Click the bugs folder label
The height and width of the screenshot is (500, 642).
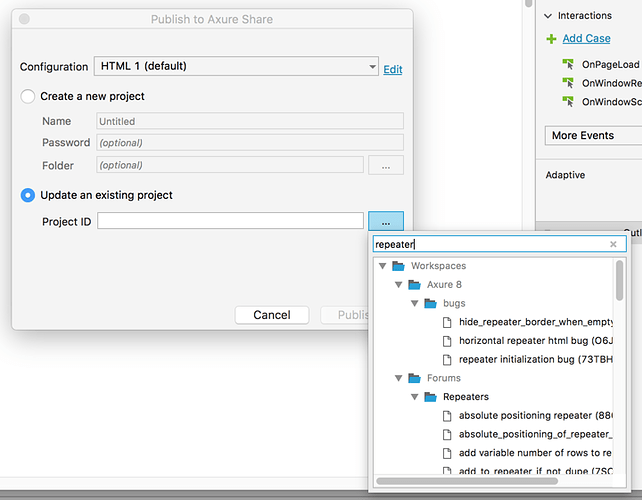pos(454,303)
